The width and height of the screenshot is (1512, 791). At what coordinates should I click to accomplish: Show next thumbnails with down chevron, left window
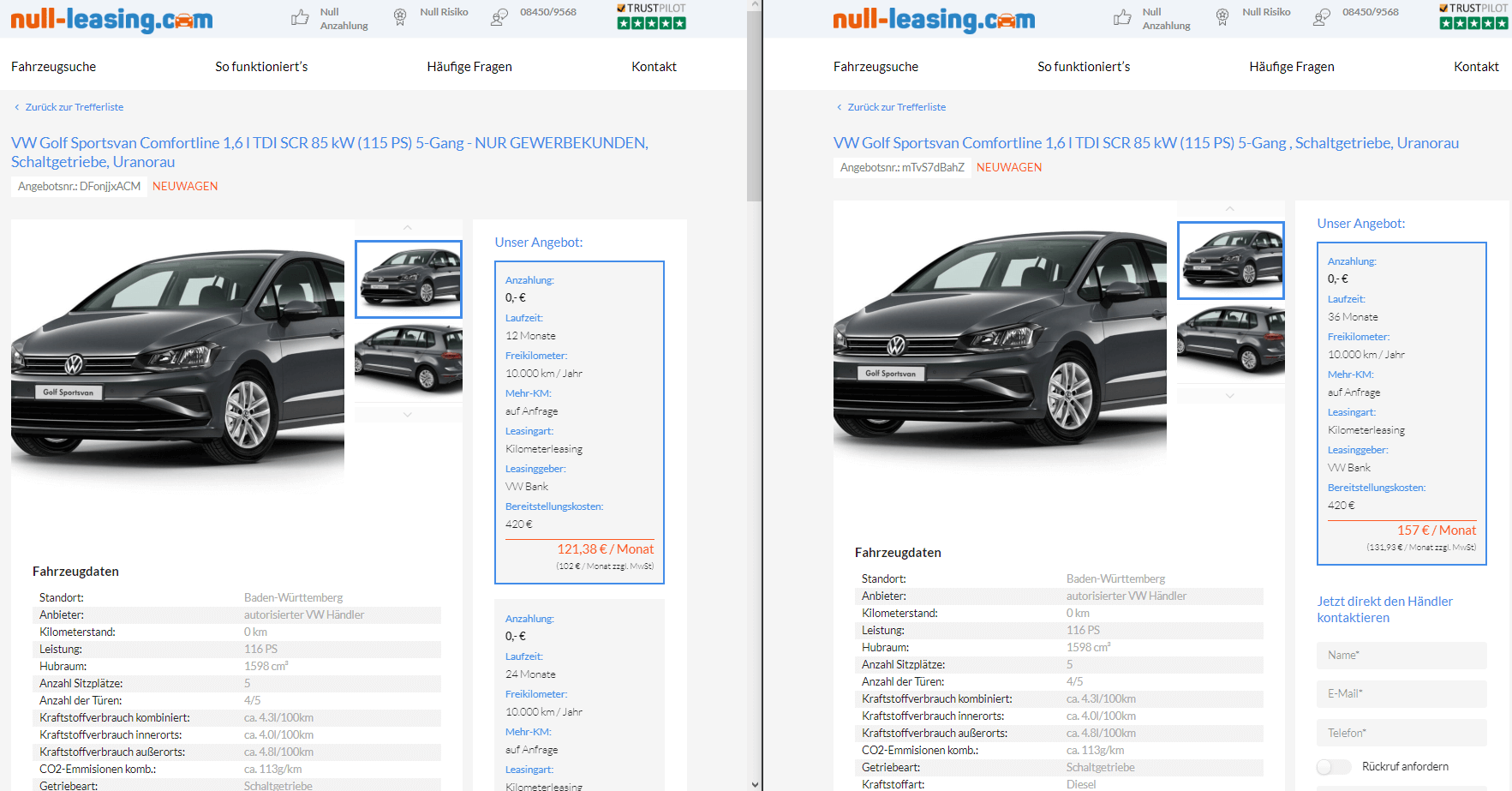point(408,414)
